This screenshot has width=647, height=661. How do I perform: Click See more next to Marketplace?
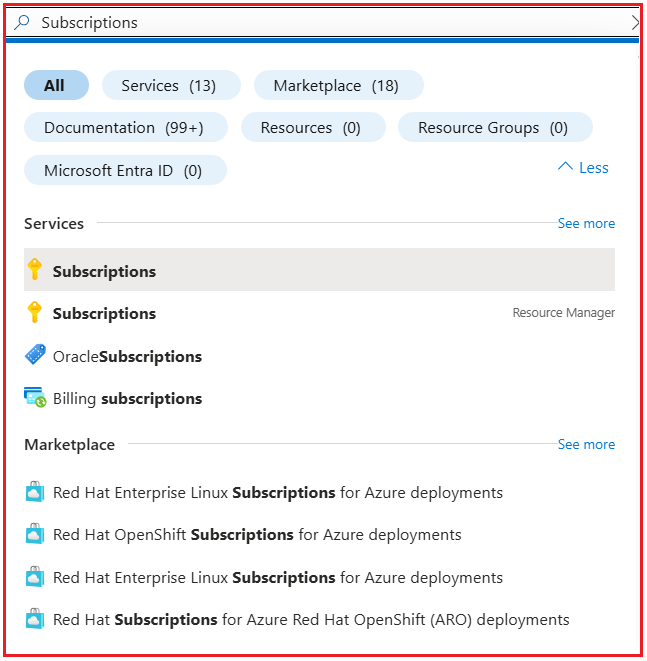[586, 444]
